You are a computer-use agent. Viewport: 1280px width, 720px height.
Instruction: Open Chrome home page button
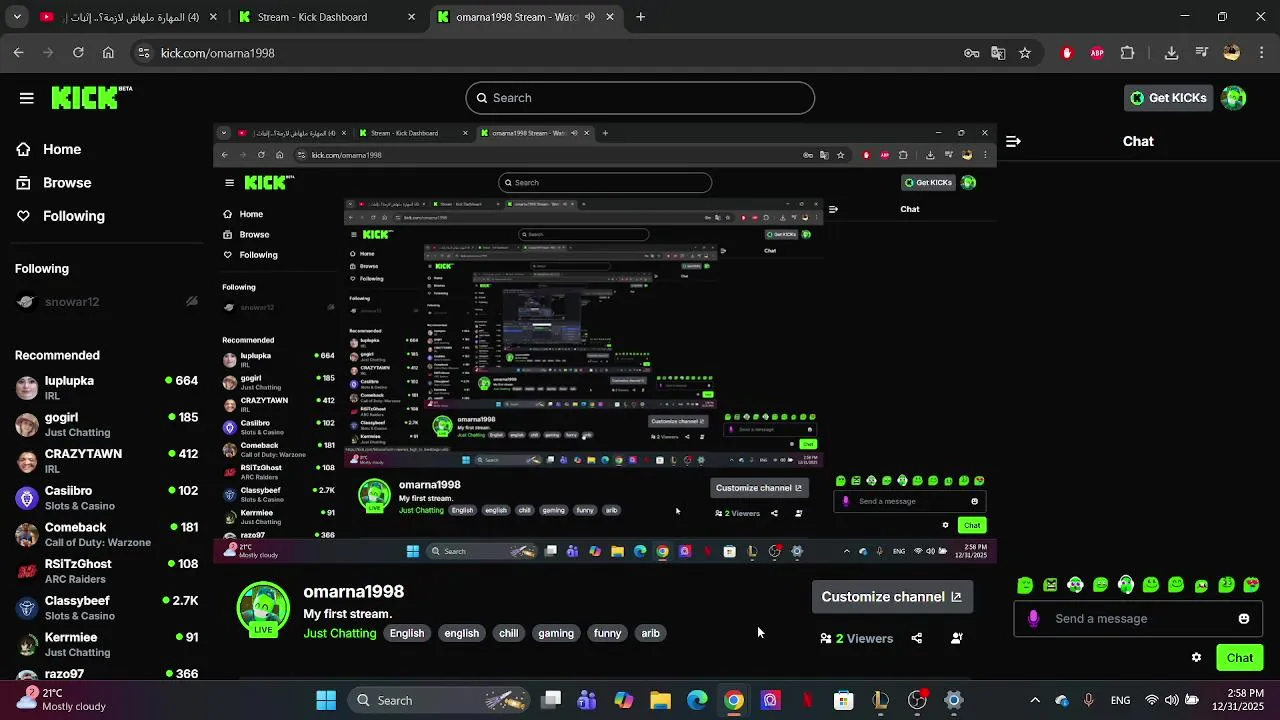(108, 53)
